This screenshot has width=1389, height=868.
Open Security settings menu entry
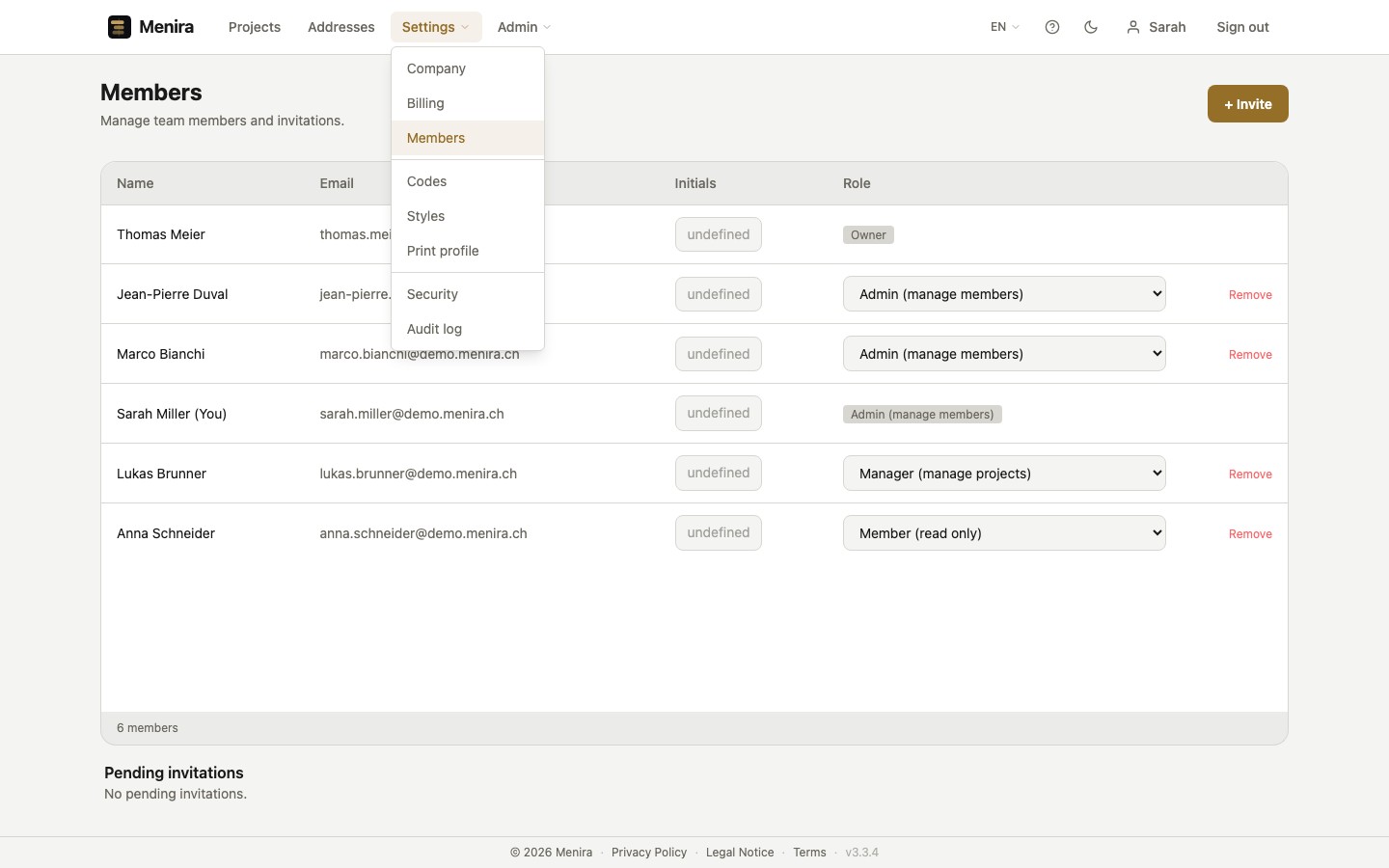(468, 294)
